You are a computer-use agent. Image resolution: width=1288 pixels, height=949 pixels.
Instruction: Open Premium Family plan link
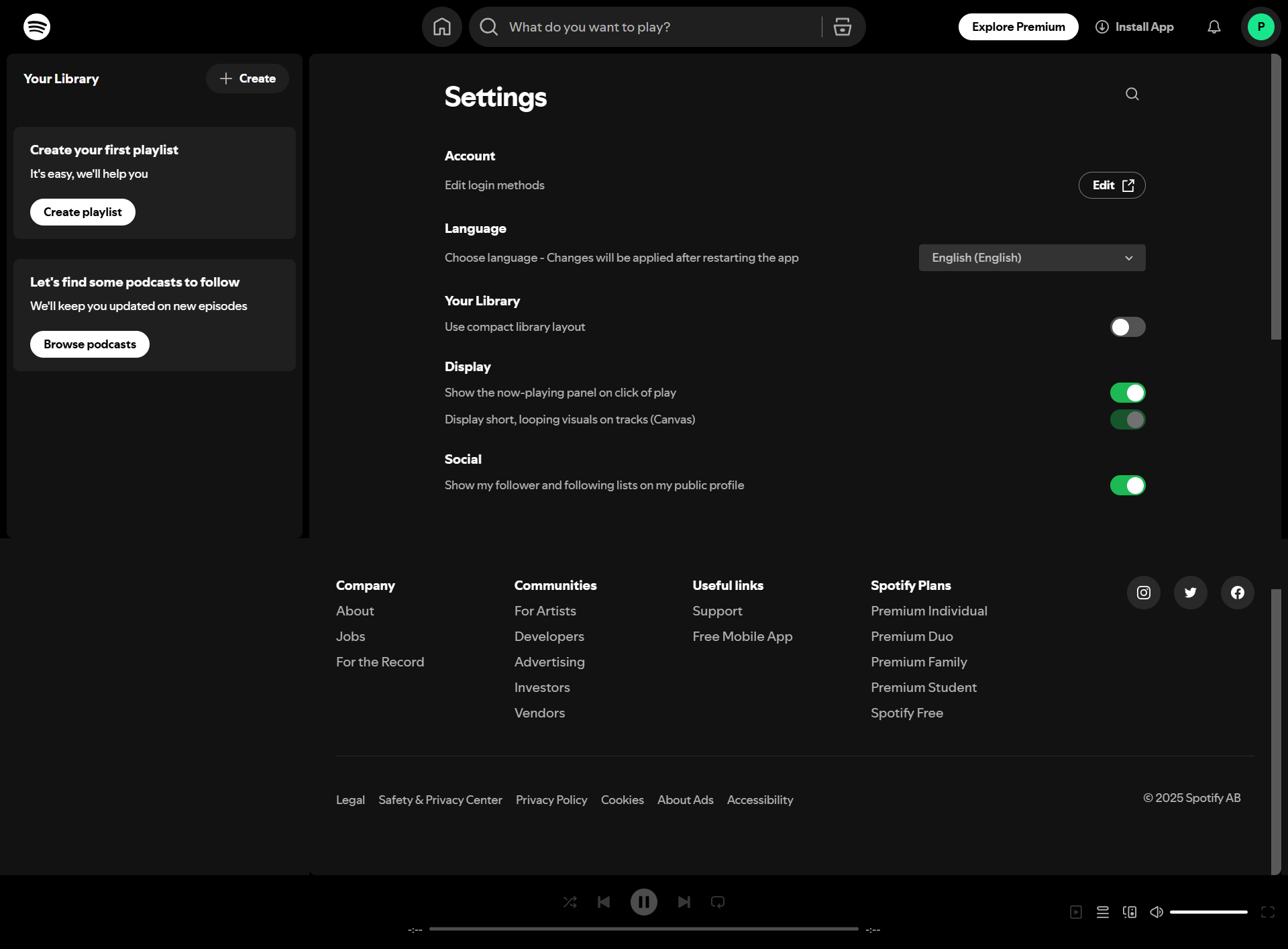(918, 662)
